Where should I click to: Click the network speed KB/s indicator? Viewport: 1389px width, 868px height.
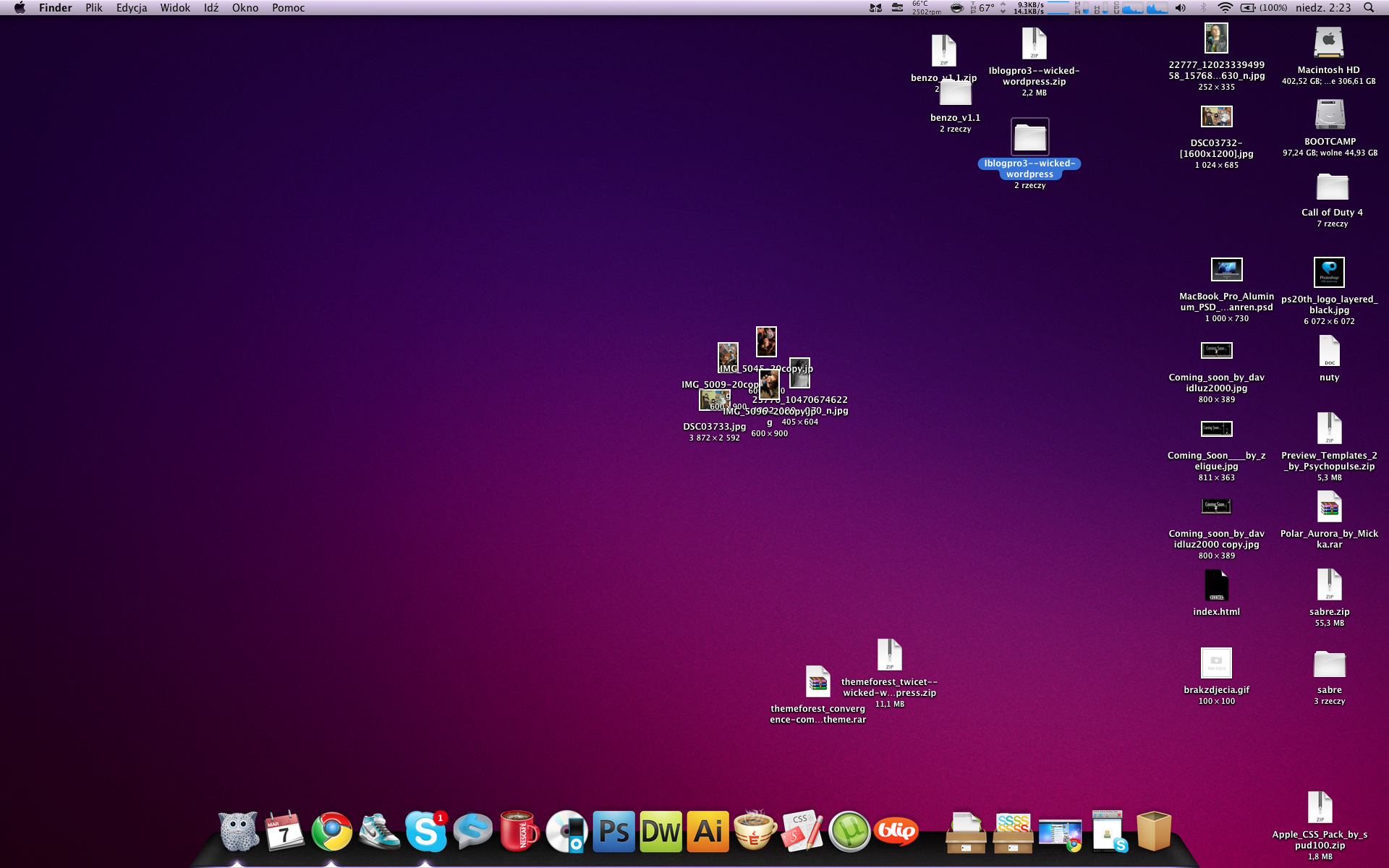(x=1029, y=8)
